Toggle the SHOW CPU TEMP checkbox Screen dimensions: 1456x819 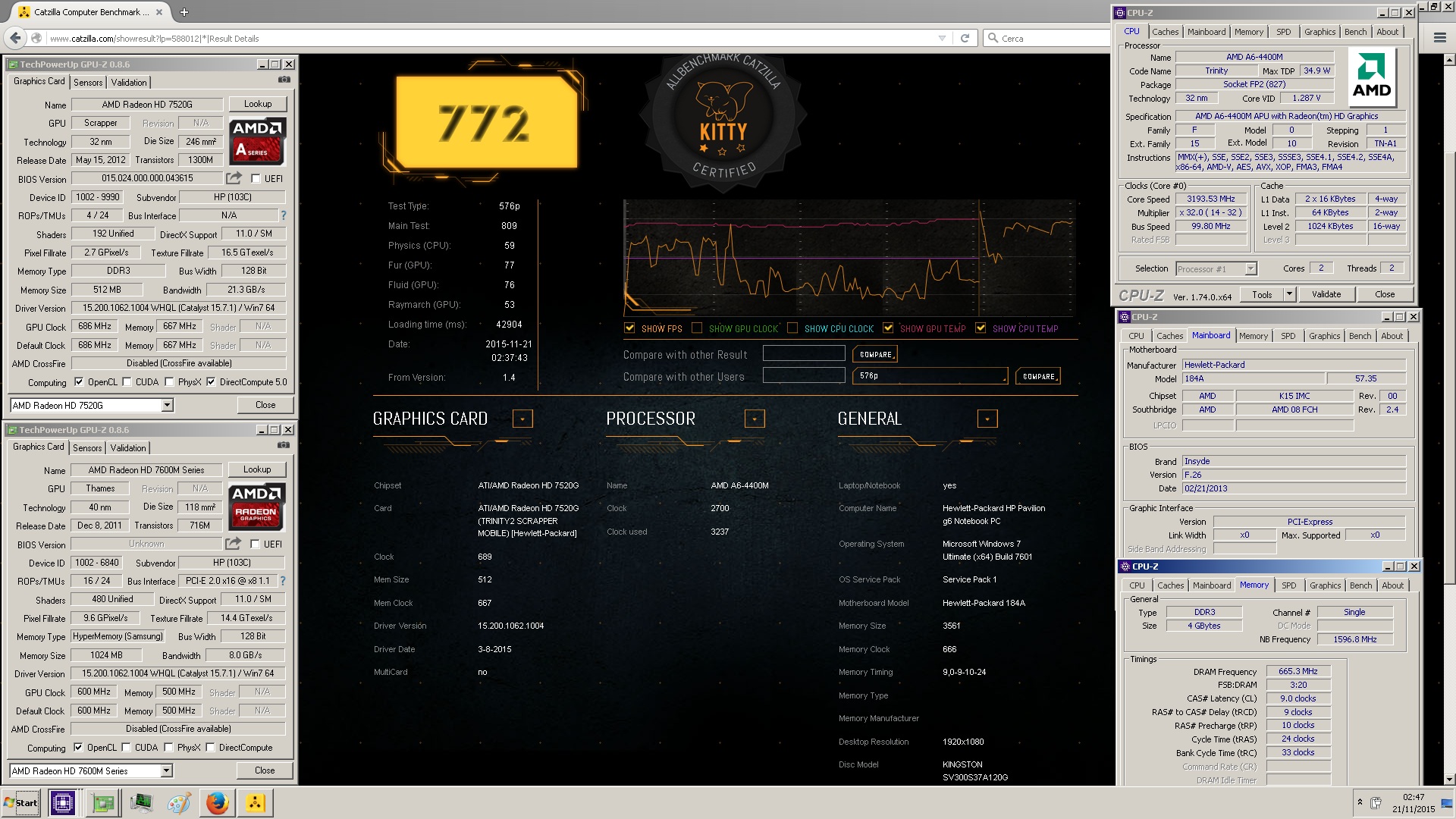point(981,328)
